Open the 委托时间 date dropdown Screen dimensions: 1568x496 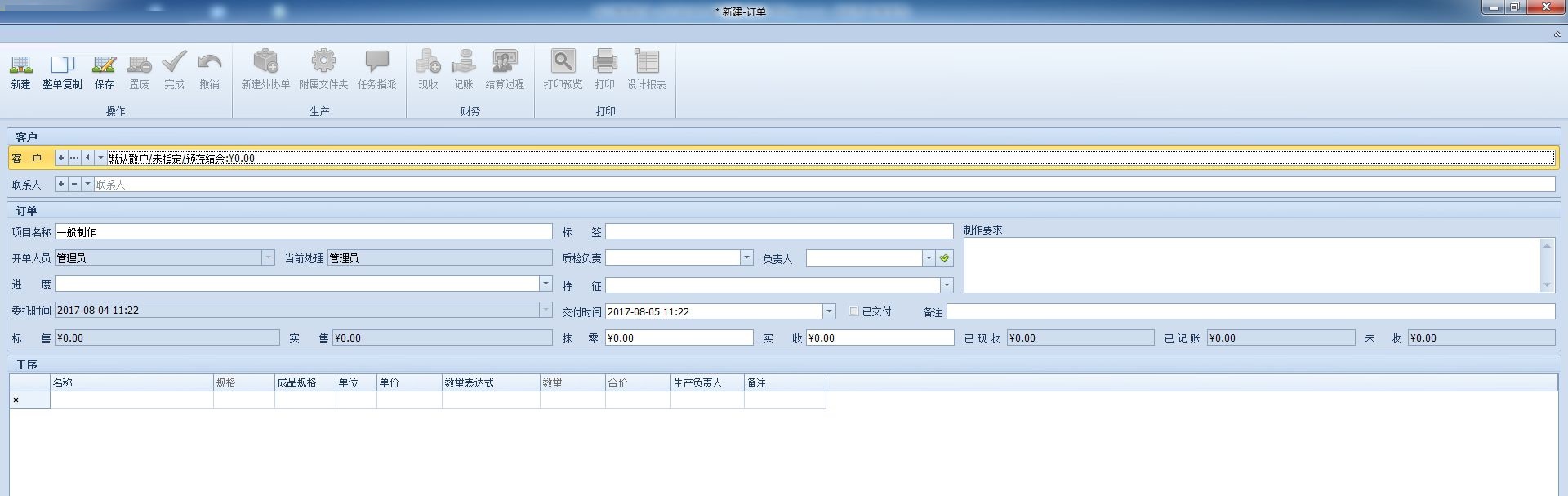pyautogui.click(x=546, y=310)
